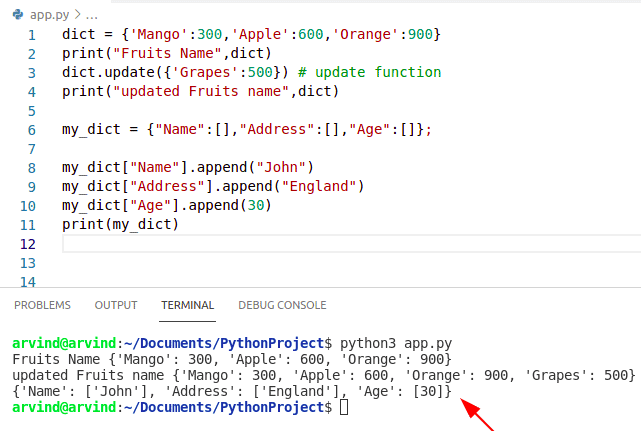Click line number 10 in the gutter

pyautogui.click(x=28, y=206)
